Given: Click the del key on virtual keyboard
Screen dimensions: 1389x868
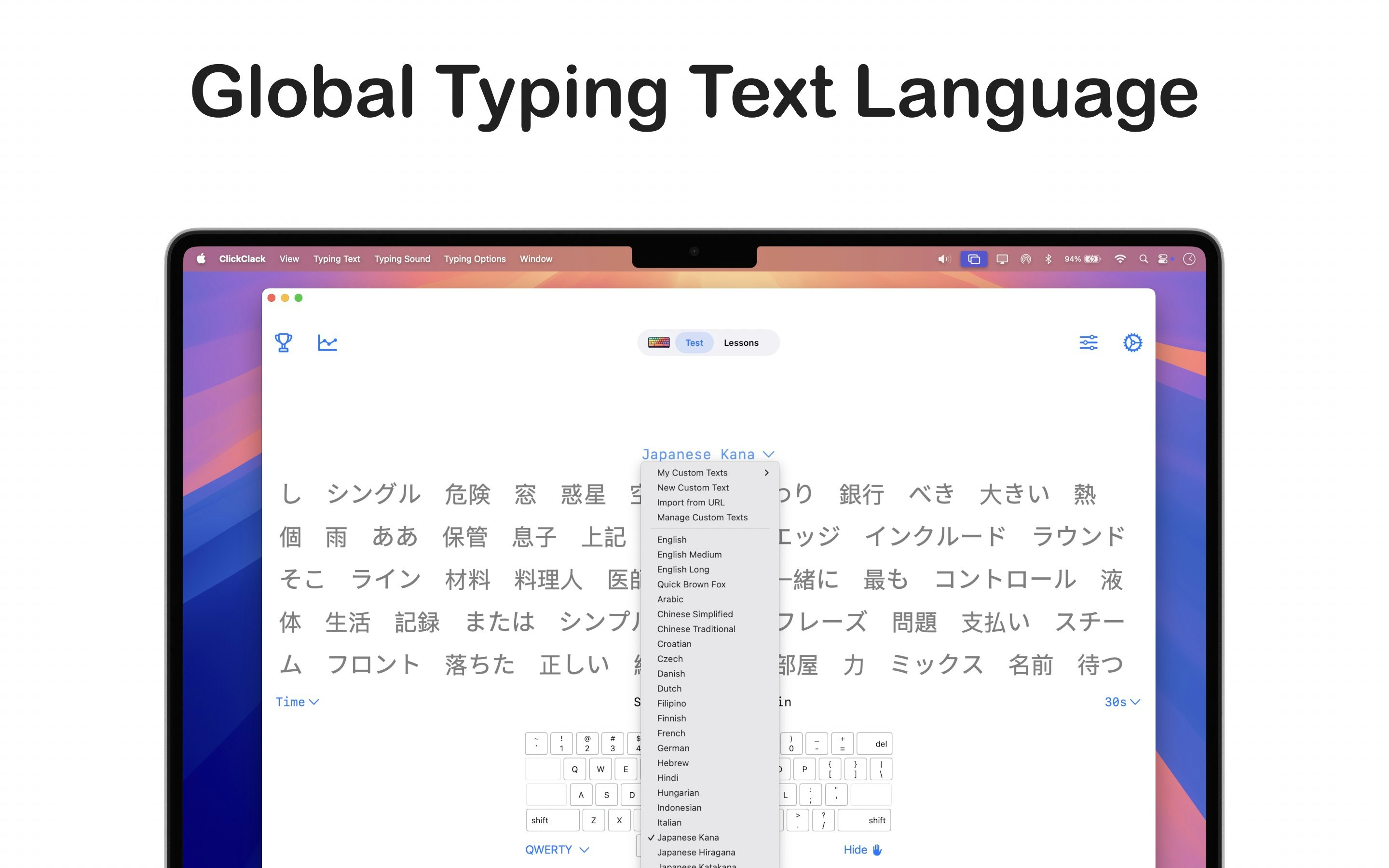Looking at the screenshot, I should (x=874, y=744).
